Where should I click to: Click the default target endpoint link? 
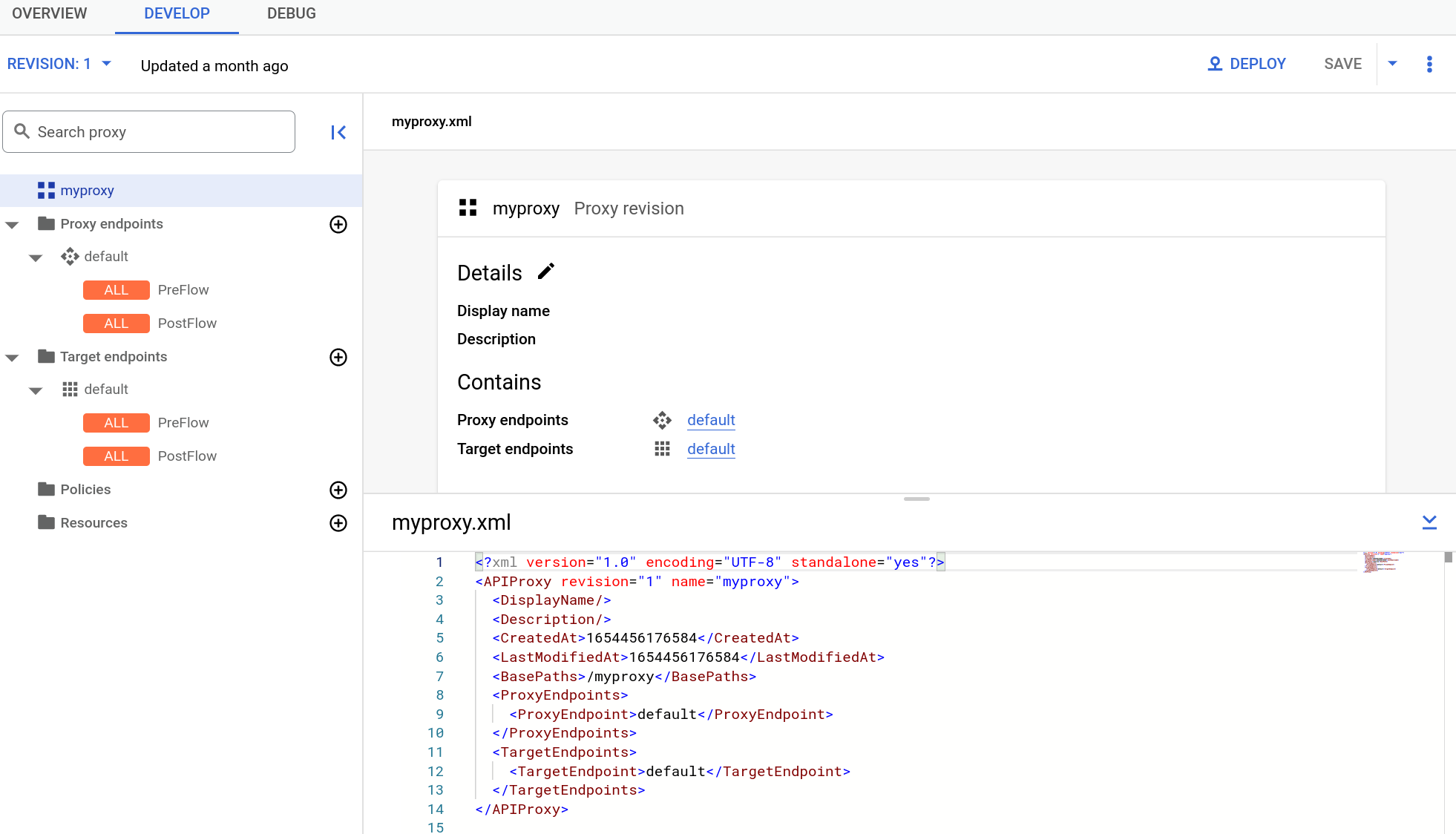click(x=711, y=448)
